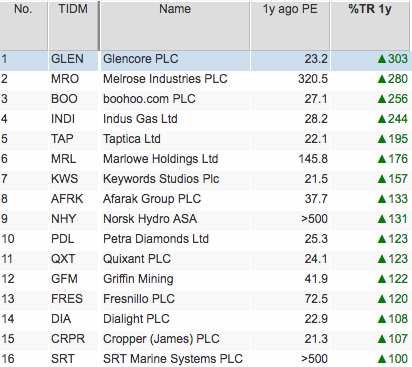Click the No. column header
The width and height of the screenshot is (412, 367).
(x=23, y=26)
